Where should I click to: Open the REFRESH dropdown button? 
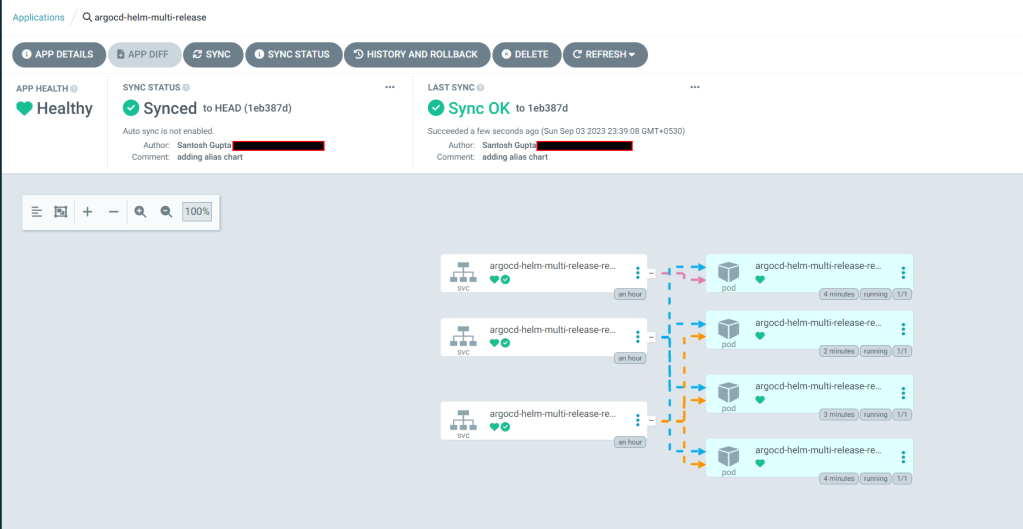605,54
